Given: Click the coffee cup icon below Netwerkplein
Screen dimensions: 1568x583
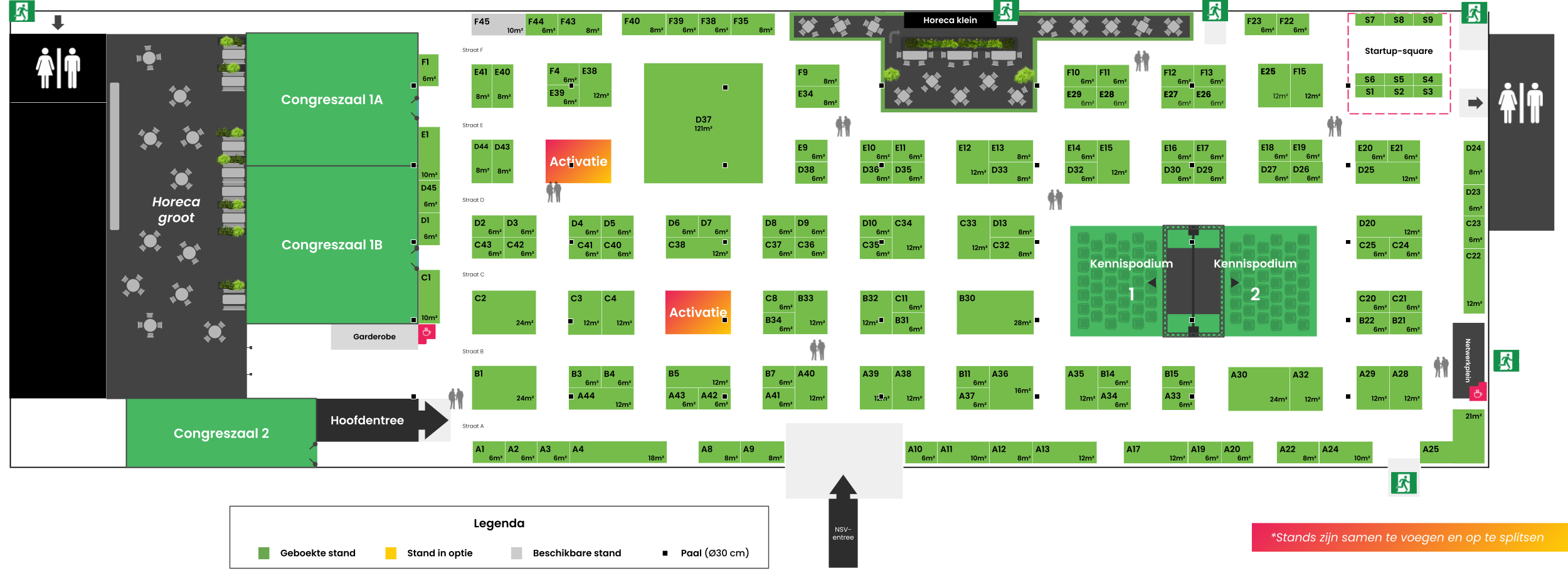Looking at the screenshot, I should (x=1478, y=392).
